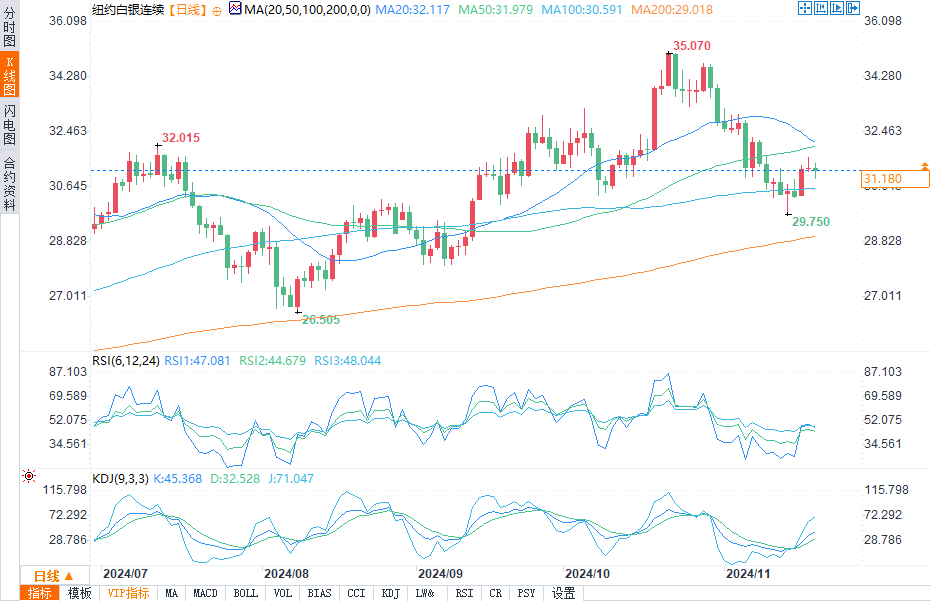Click the RSI1:47.081 value

coord(197,360)
